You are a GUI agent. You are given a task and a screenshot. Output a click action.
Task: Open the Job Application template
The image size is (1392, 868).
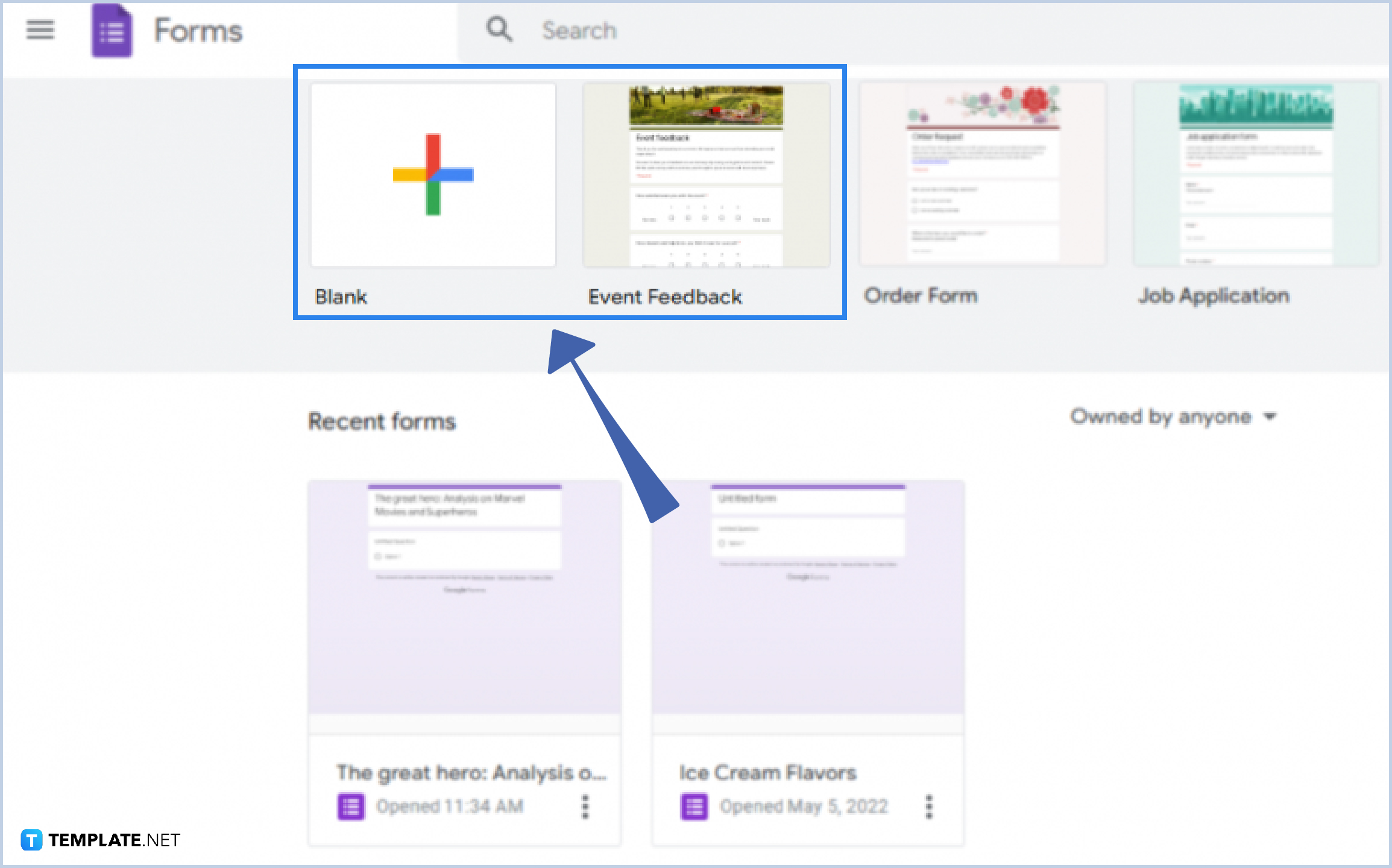point(1255,175)
